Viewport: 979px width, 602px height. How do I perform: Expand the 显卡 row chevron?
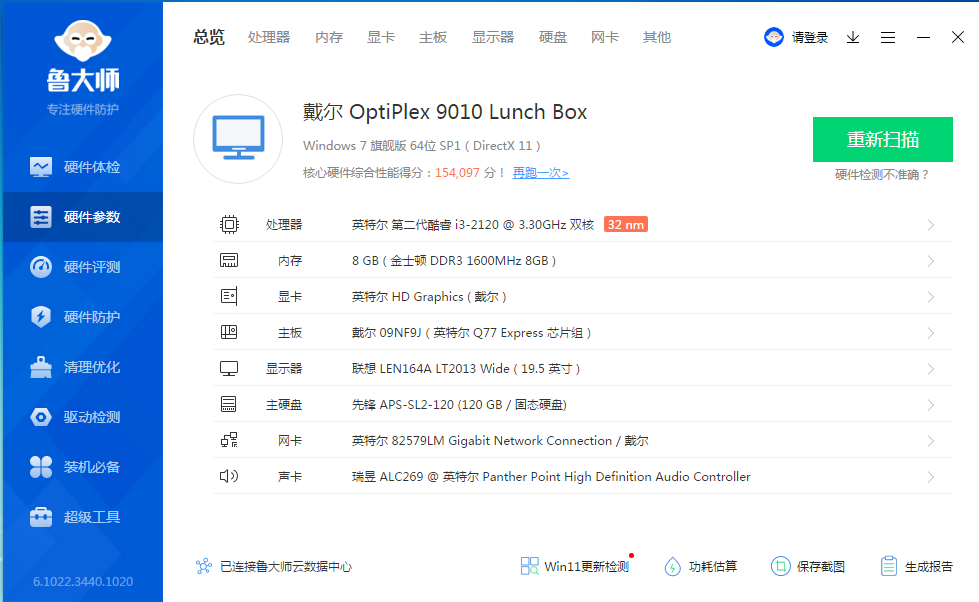pyautogui.click(x=930, y=297)
